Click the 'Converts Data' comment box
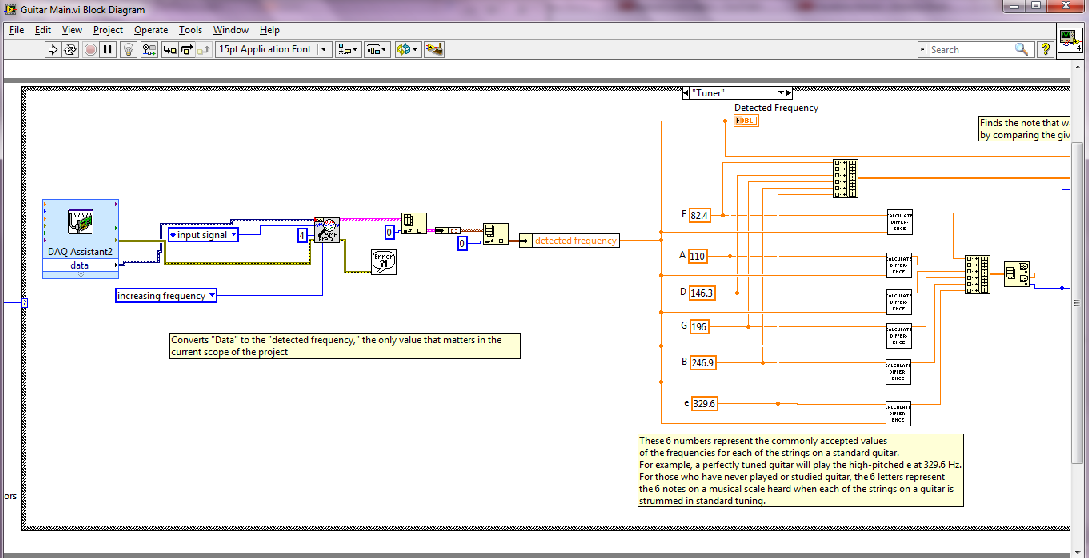The width and height of the screenshot is (1089, 558). click(x=344, y=345)
